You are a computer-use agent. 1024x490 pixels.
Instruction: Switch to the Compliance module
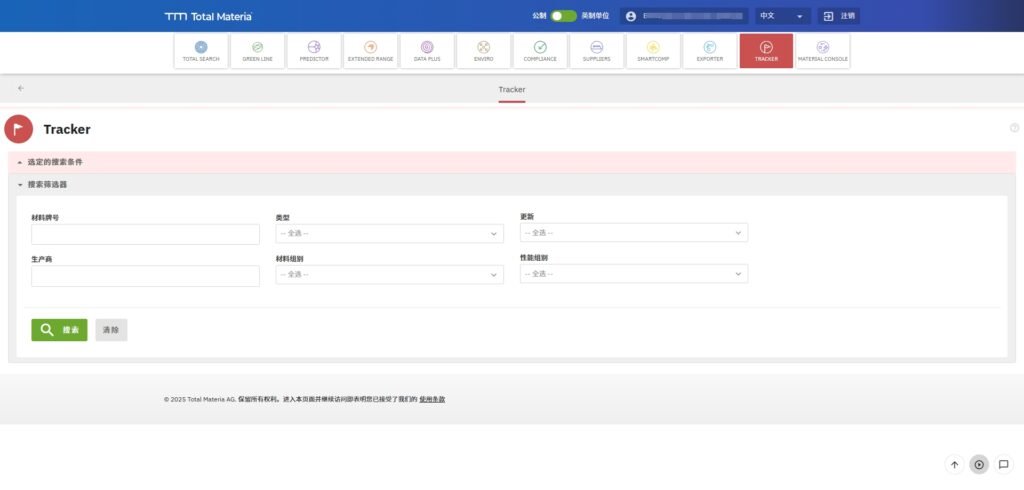click(x=540, y=51)
